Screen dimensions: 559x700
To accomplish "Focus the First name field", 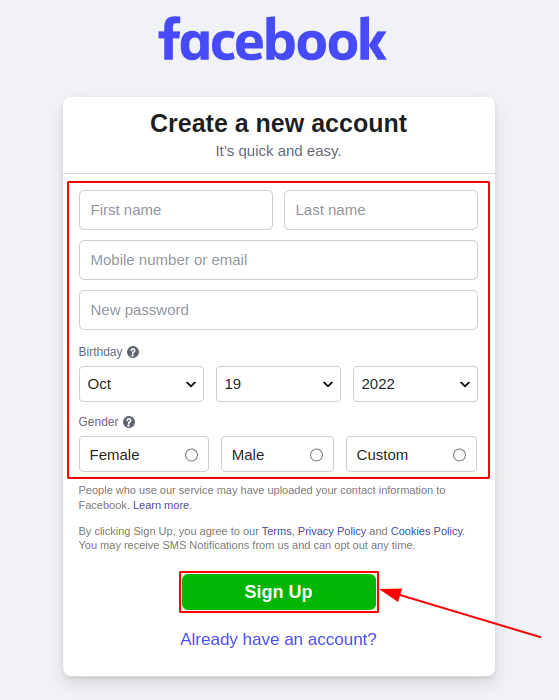I will click(176, 210).
